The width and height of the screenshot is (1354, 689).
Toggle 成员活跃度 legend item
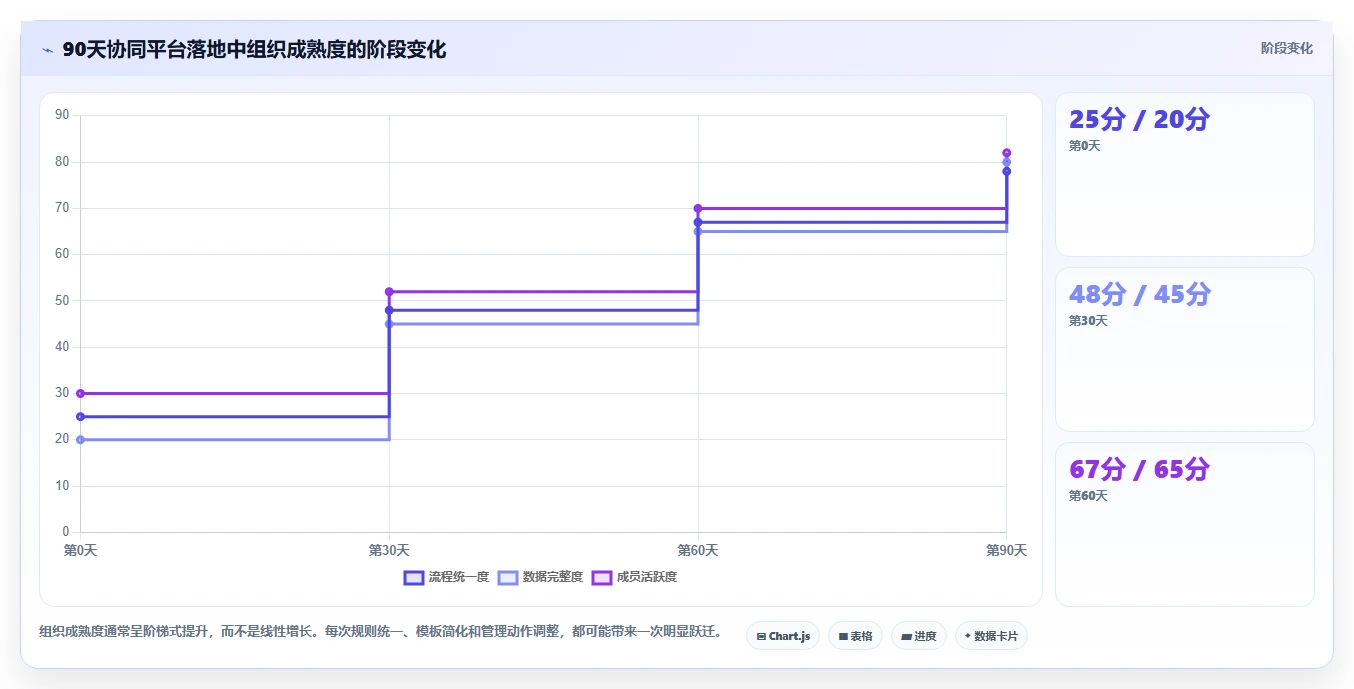[634, 577]
